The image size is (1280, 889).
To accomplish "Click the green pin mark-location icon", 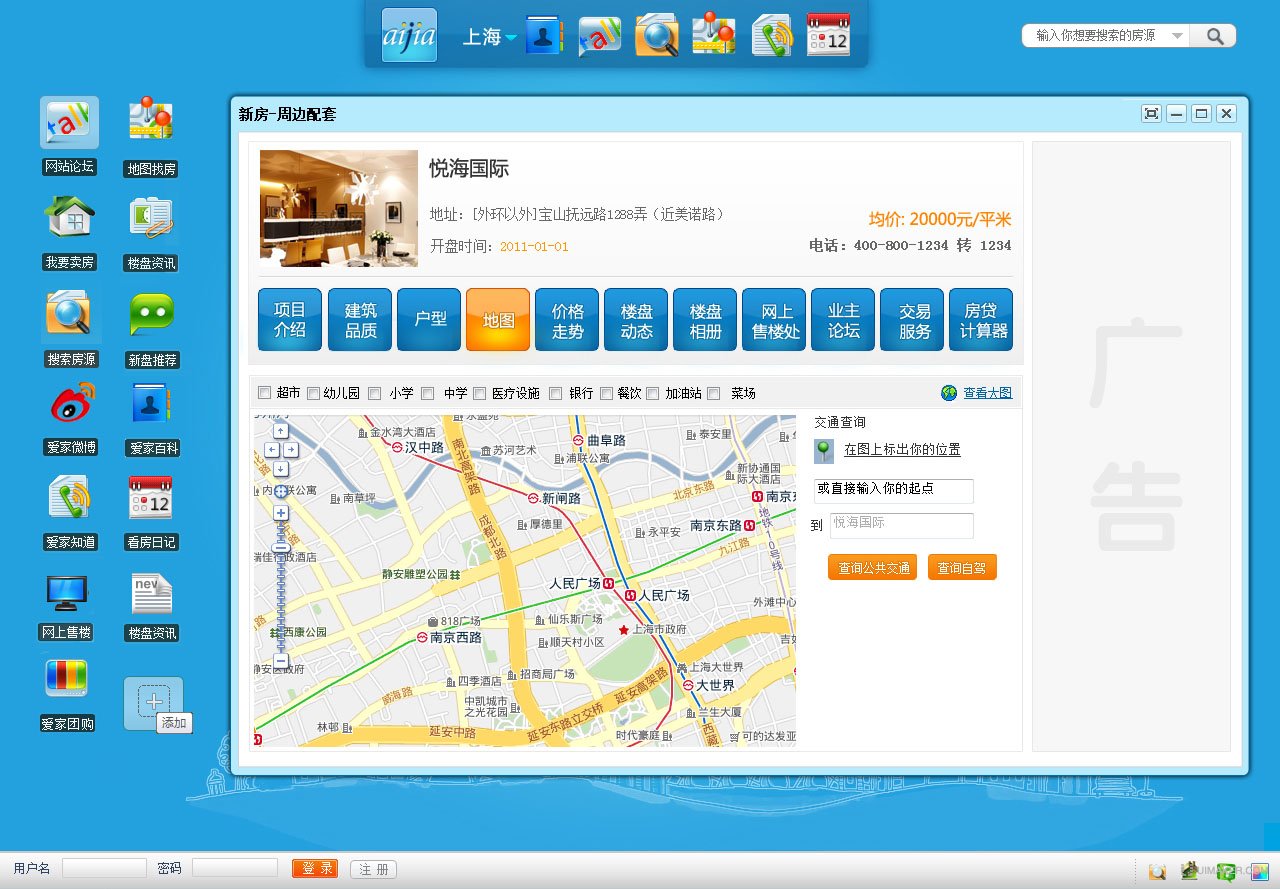I will click(x=823, y=451).
